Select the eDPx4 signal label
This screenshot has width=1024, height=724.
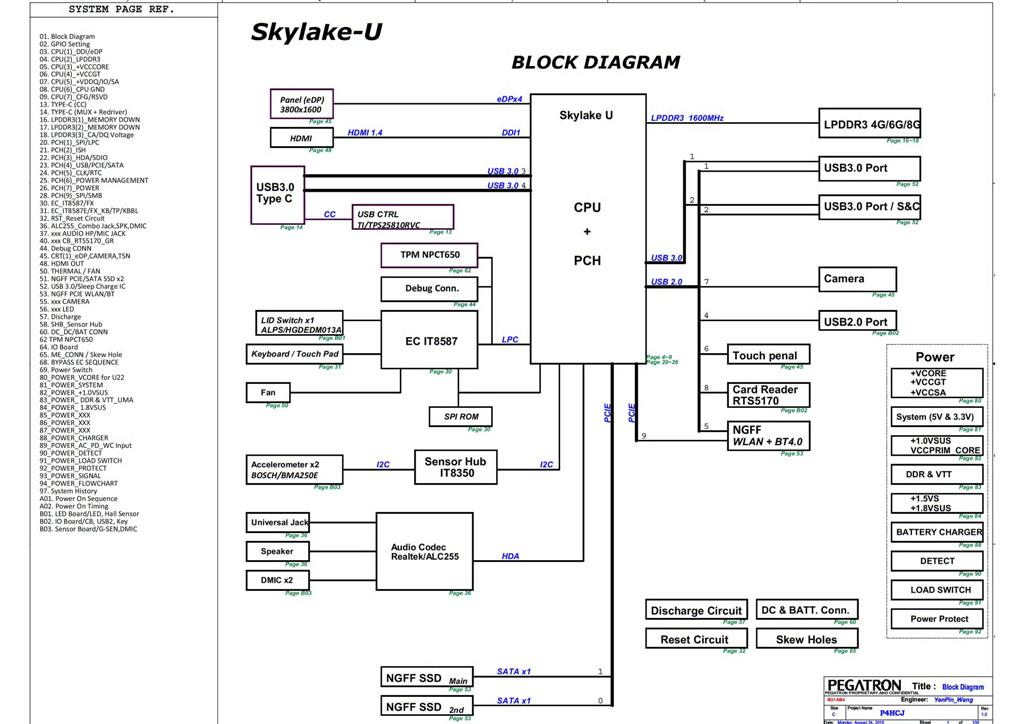(509, 99)
